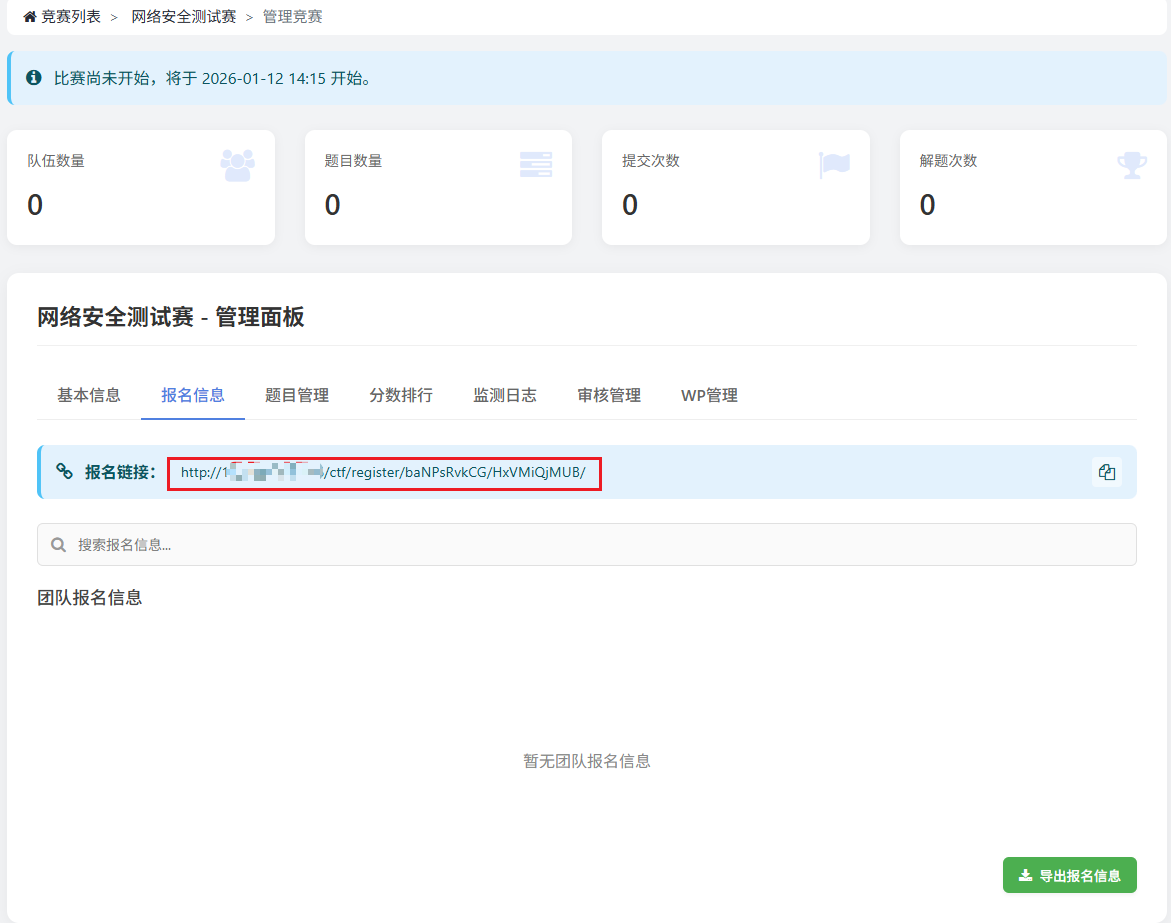Click the 导出报名信息 export button

point(1069,876)
